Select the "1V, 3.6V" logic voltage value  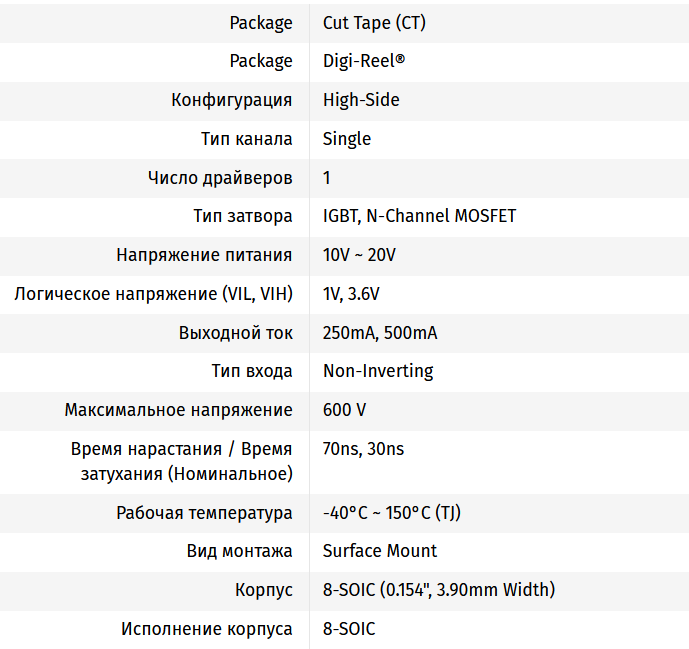coord(351,294)
